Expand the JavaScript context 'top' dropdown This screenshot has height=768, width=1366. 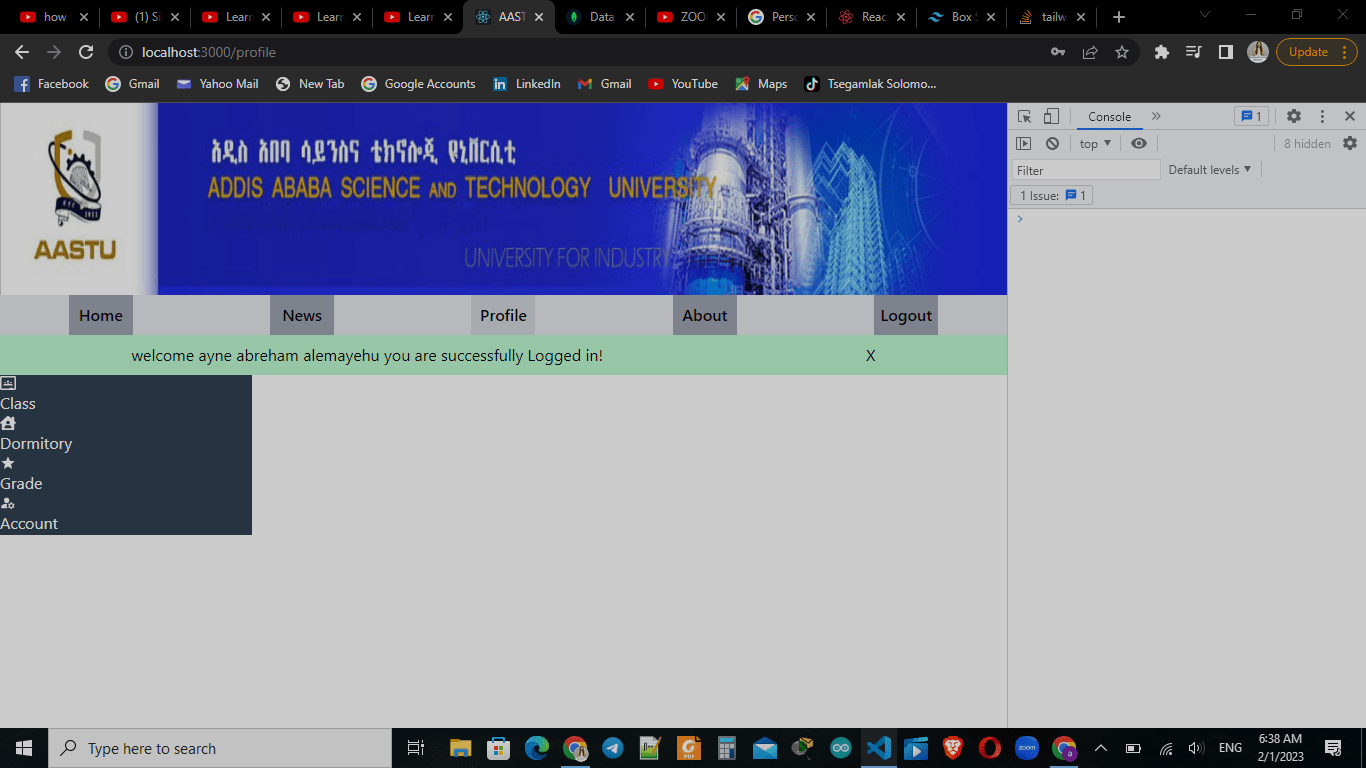pyautogui.click(x=1095, y=144)
